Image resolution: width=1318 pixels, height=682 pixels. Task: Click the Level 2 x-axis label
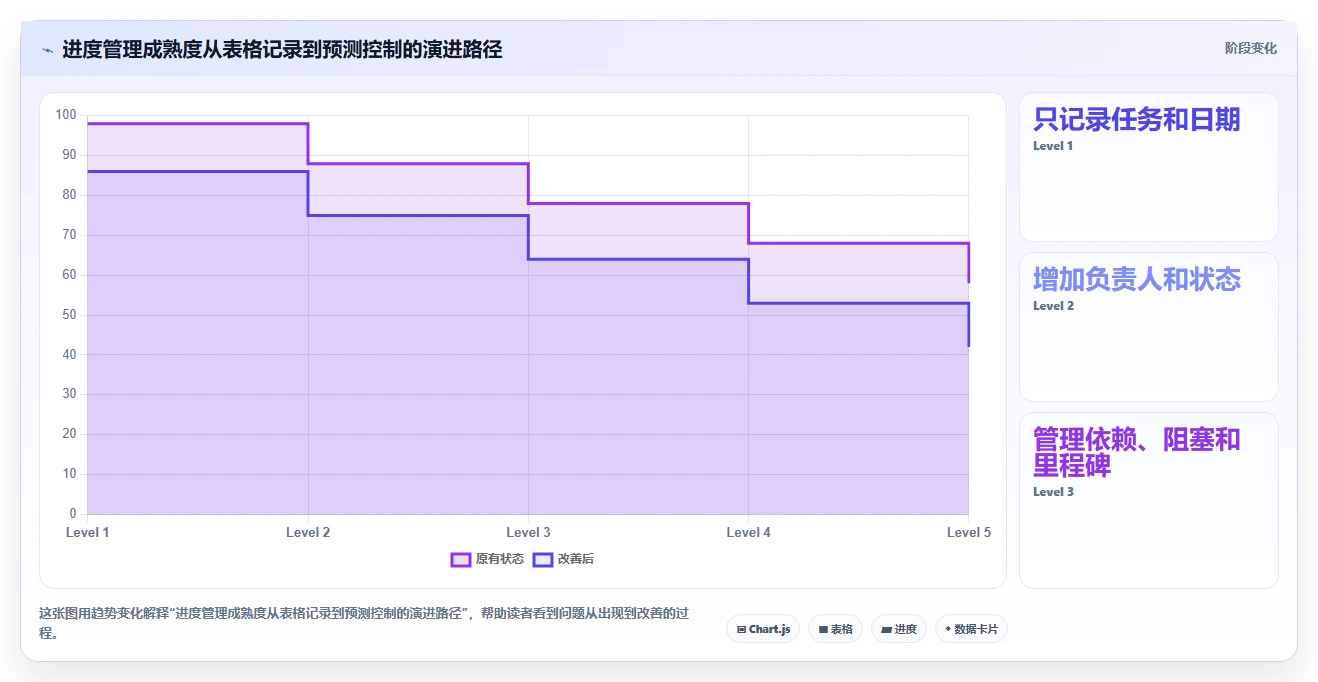tap(308, 532)
